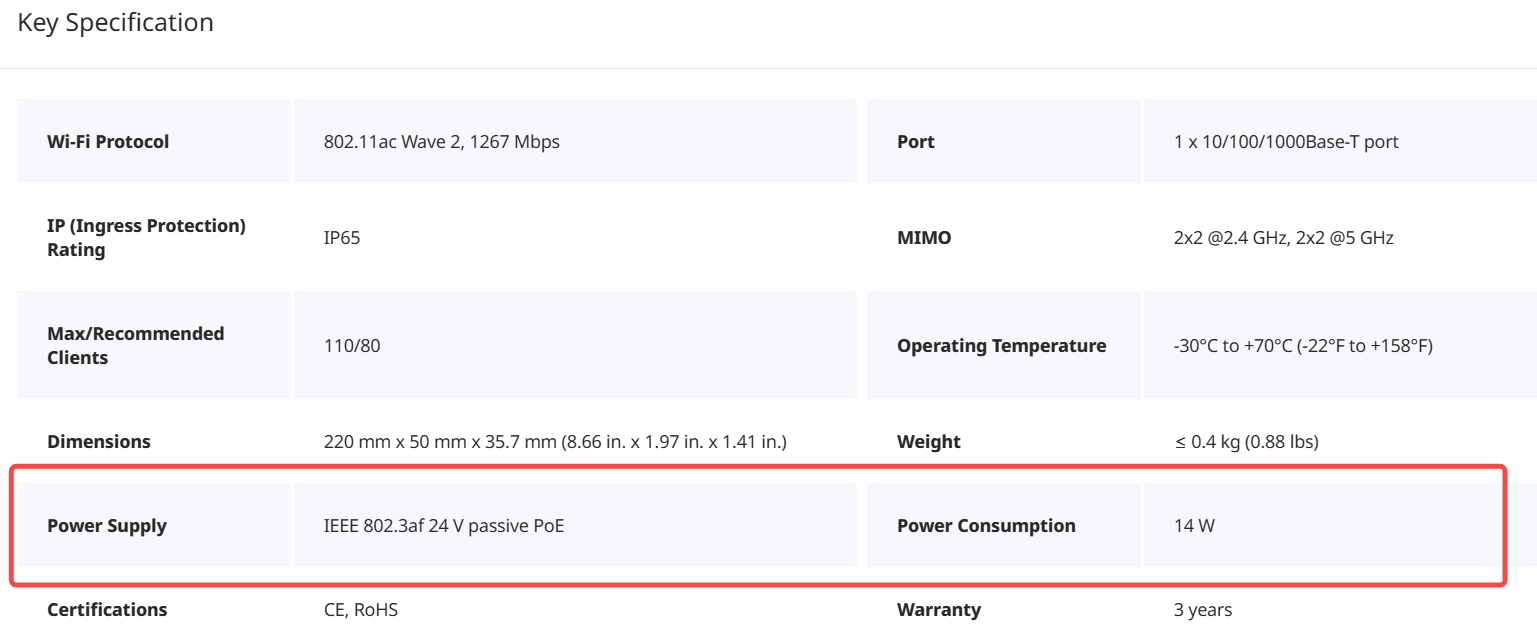Select the Dimensions label
Image resolution: width=1537 pixels, height=635 pixels.
point(99,442)
